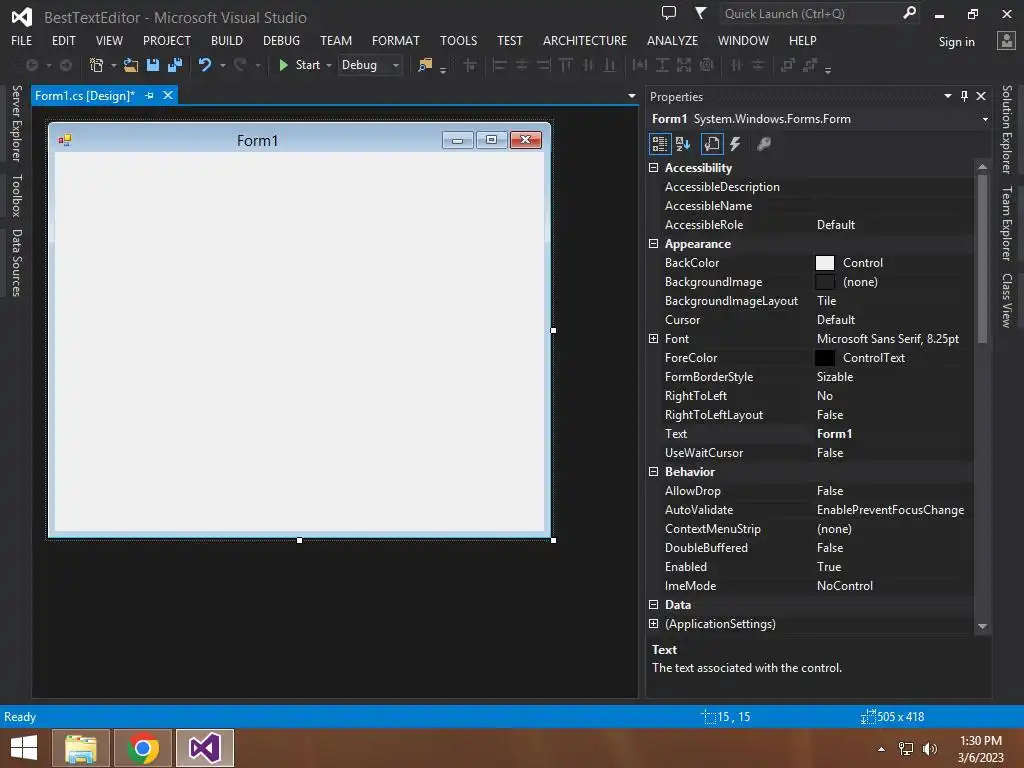Click the Save All toolbar icon

(175, 65)
